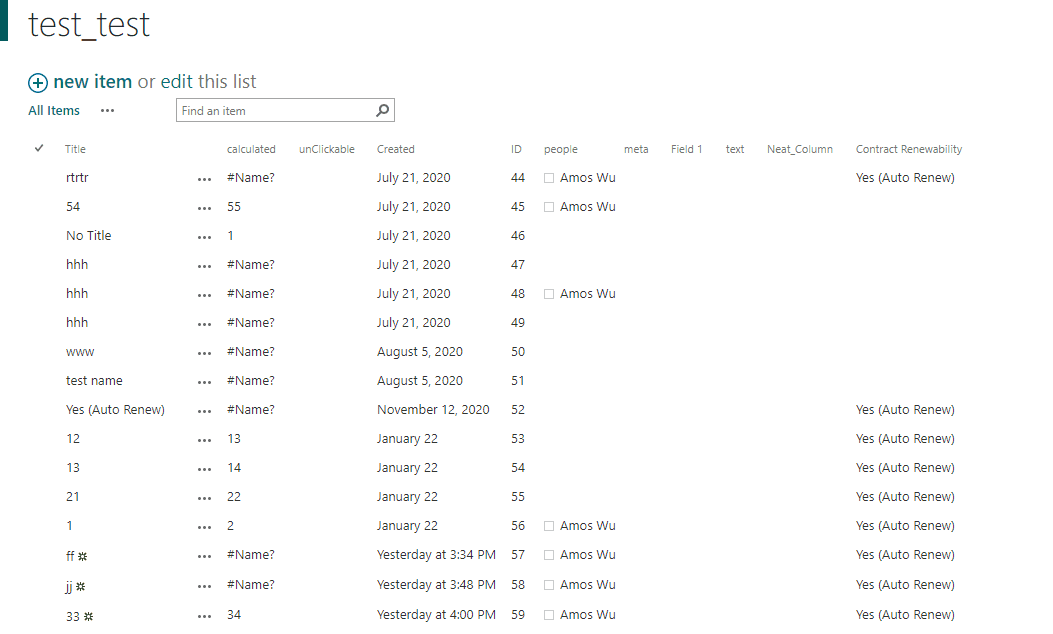This screenshot has height=634, width=1053.
Task: Click the ellipsis next to the All Items view
Action: tap(107, 111)
